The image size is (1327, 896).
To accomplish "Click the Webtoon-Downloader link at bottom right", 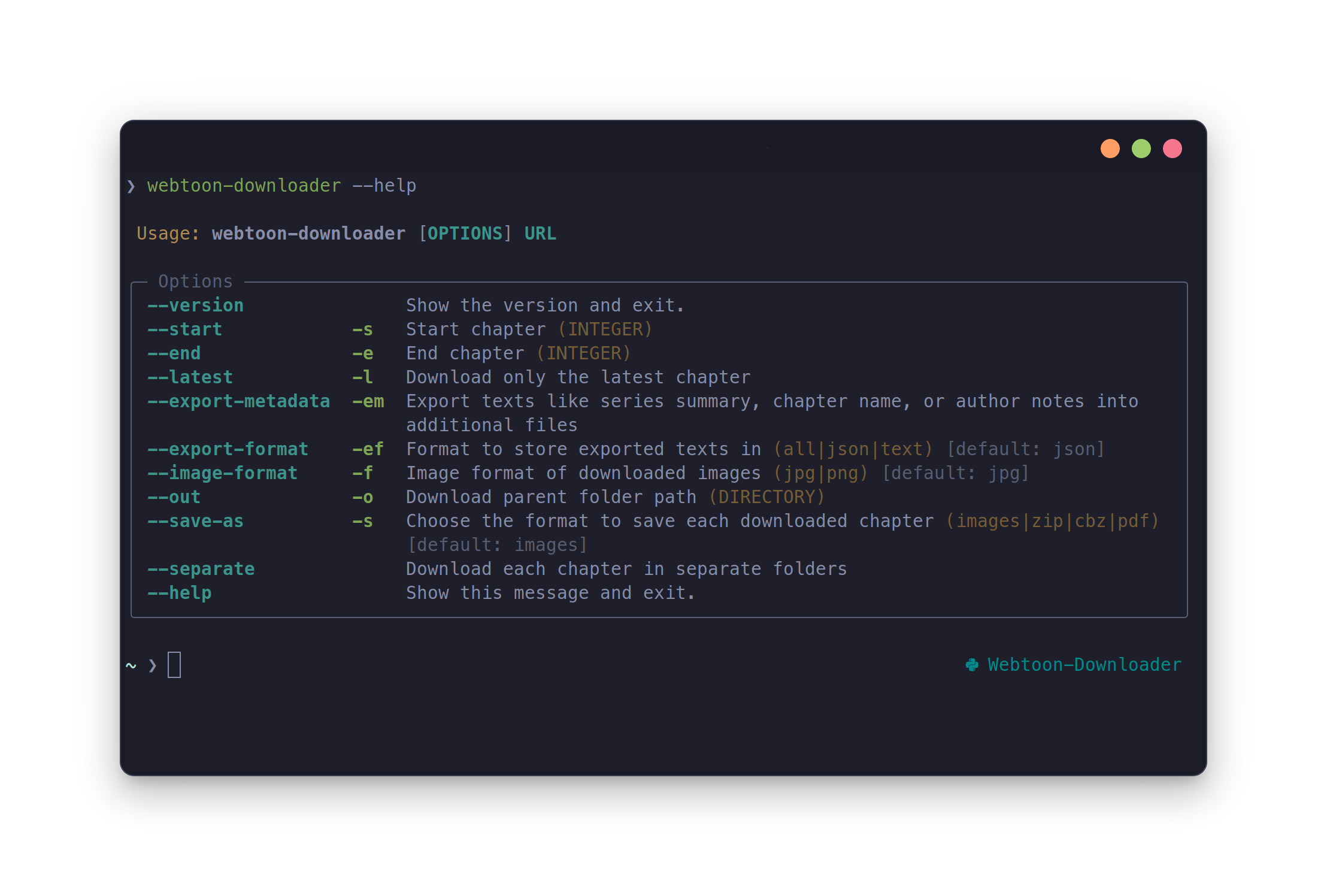I will coord(1084,665).
